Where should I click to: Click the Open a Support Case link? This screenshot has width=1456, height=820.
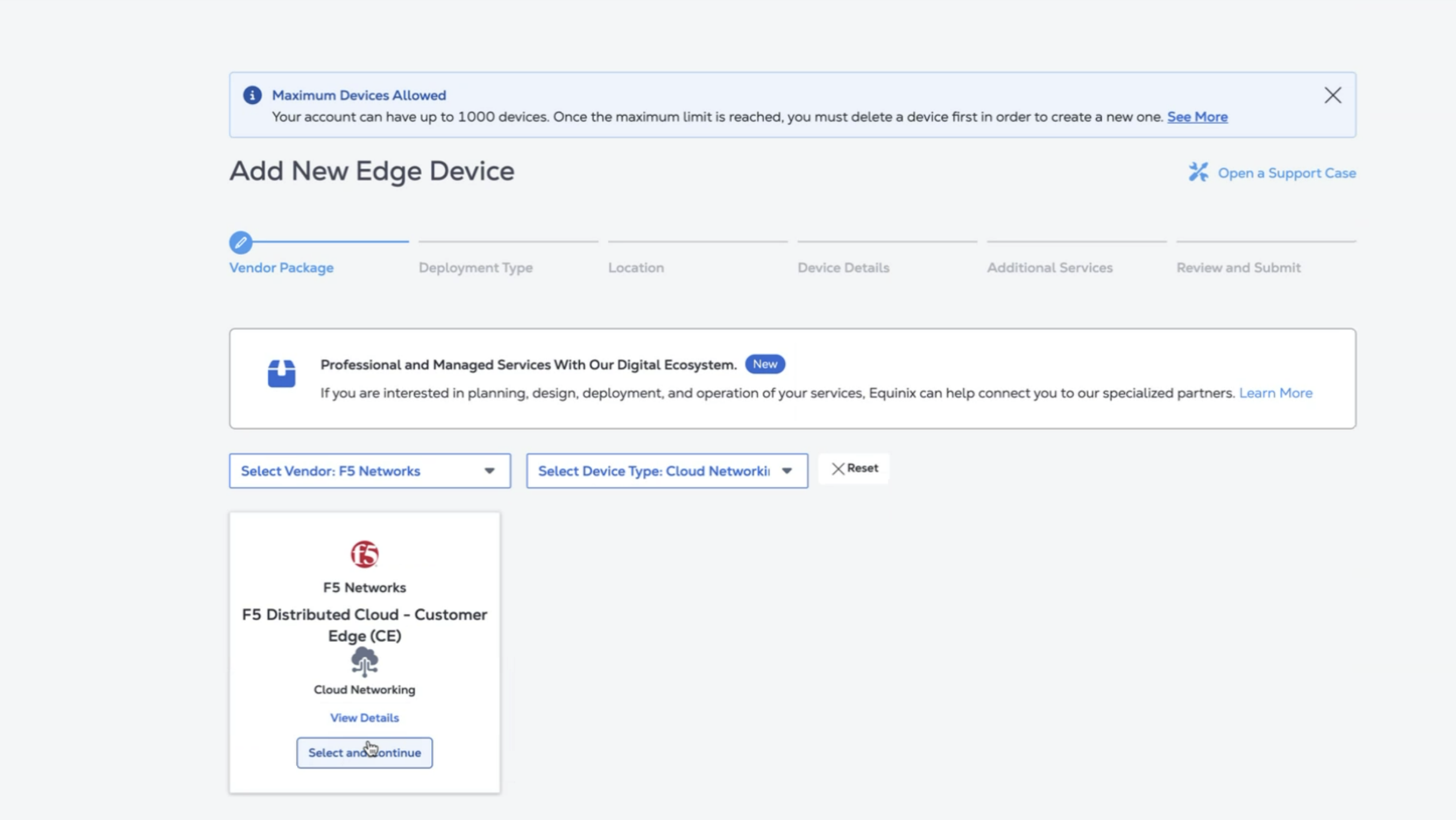(1286, 173)
